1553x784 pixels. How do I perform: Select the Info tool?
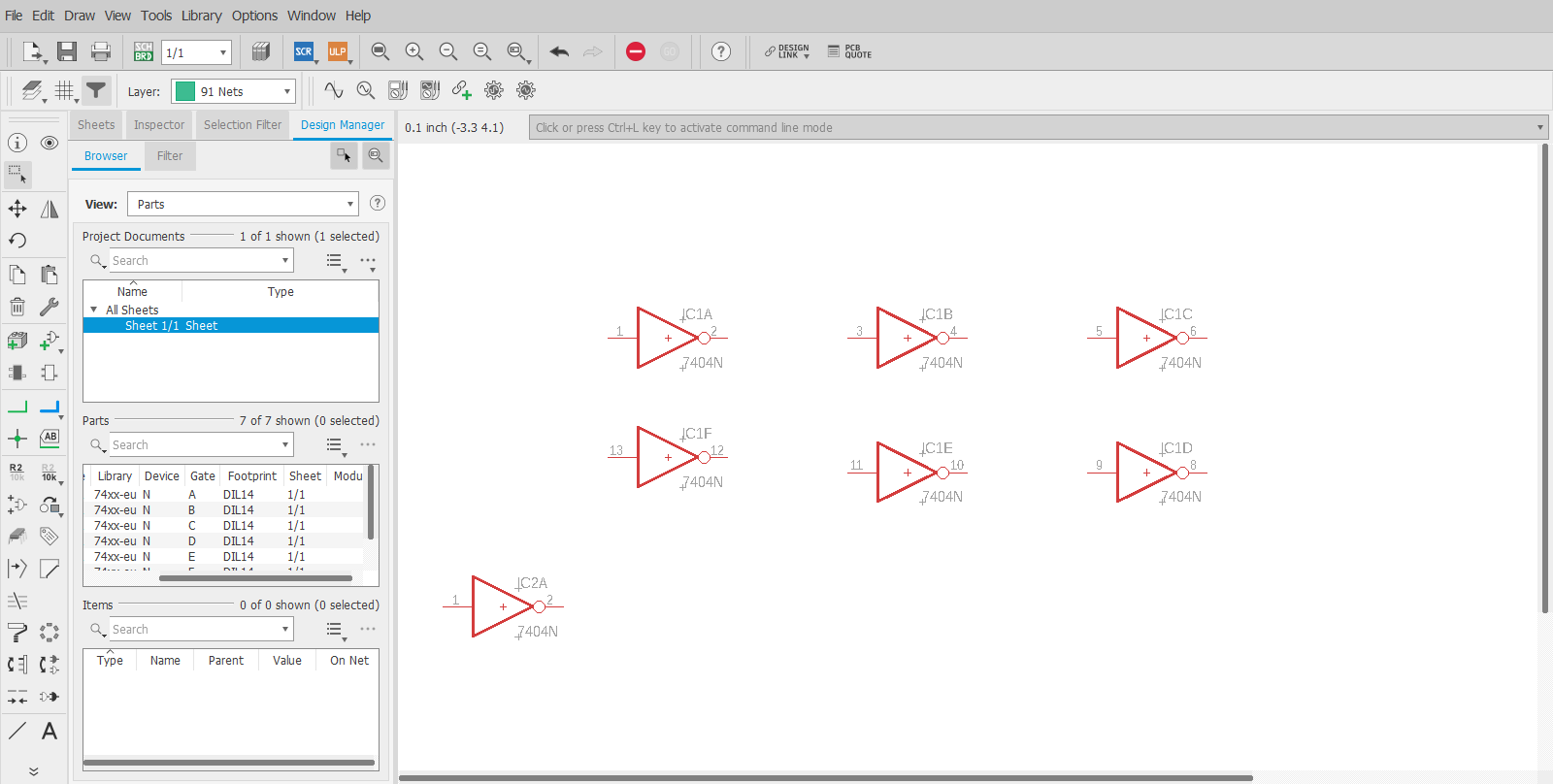(x=17, y=143)
